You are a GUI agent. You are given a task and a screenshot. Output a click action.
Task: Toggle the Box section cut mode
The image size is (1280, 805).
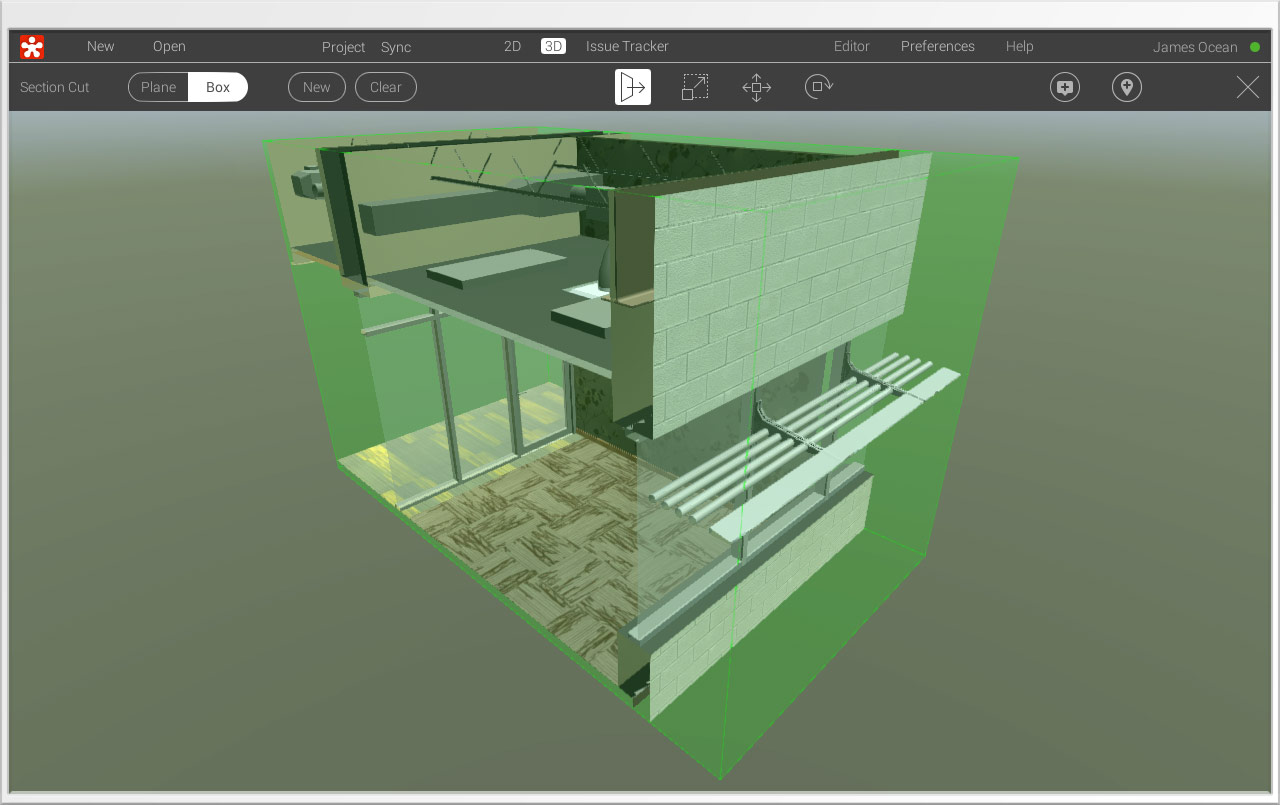point(218,87)
